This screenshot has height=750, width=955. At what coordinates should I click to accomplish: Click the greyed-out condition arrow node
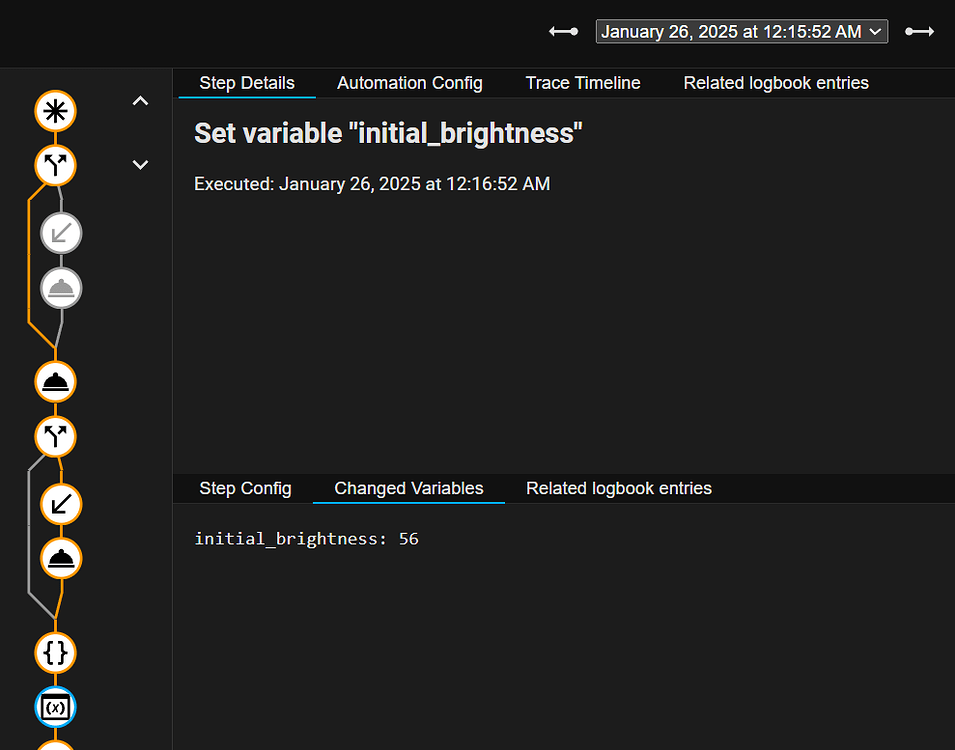click(61, 233)
